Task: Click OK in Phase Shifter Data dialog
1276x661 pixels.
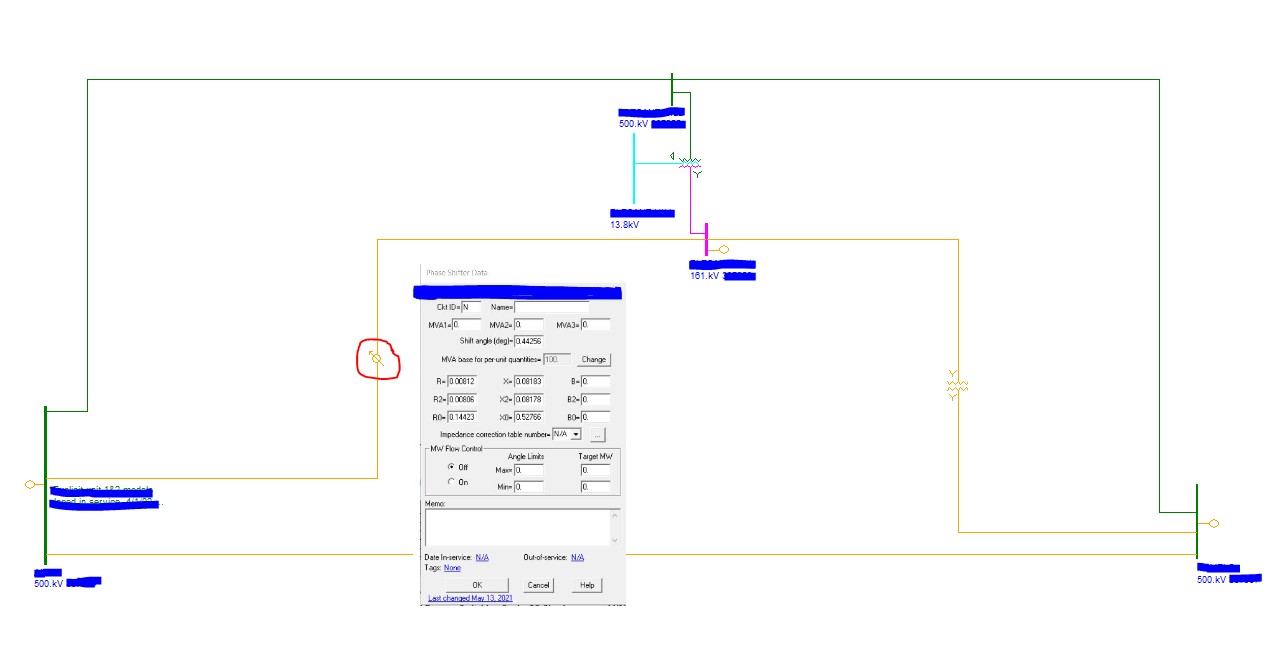Action: point(476,585)
